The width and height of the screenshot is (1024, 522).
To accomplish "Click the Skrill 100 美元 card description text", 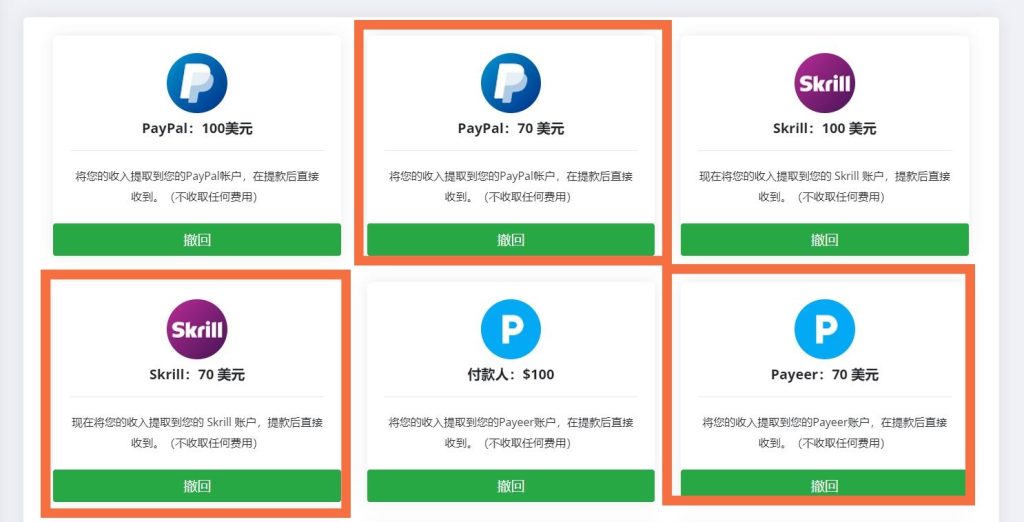I will tap(824, 186).
